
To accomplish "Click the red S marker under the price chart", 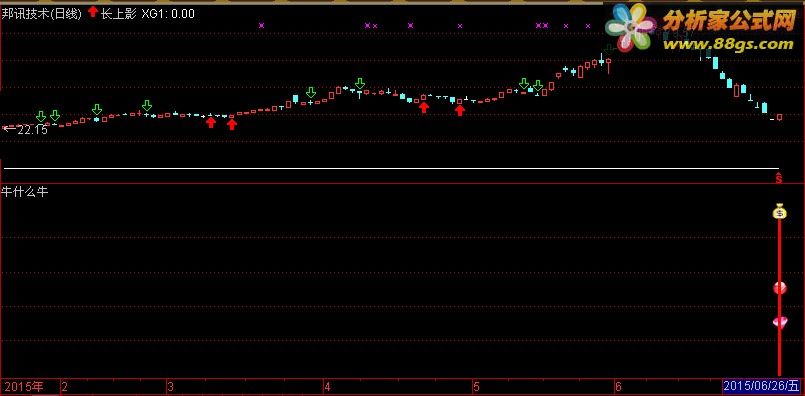I will click(778, 178).
